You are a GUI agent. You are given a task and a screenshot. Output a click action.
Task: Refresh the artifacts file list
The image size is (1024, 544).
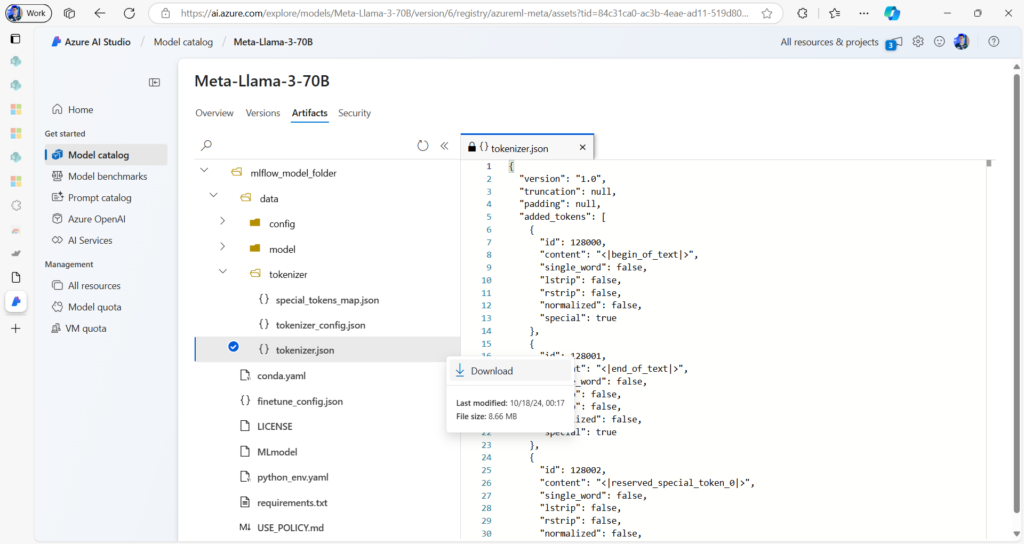[423, 146]
